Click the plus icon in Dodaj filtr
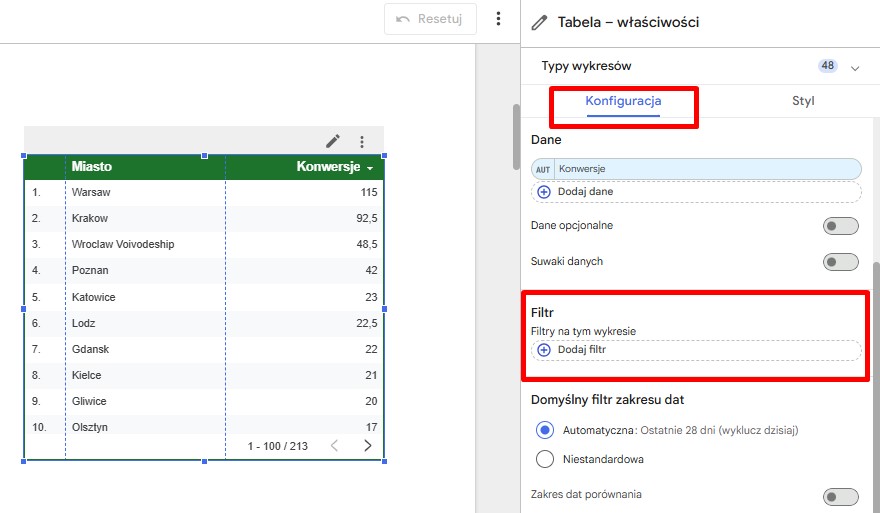Screen dimensions: 880x513 544,350
